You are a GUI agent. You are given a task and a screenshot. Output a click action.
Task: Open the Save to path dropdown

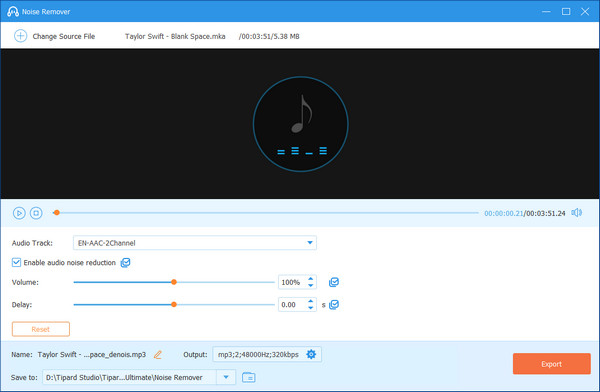coord(226,377)
